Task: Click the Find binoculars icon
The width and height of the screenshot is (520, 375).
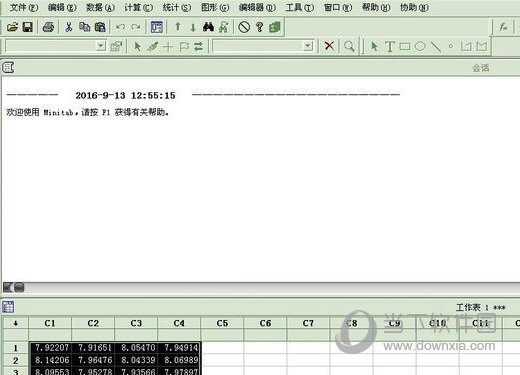Action: 208,27
